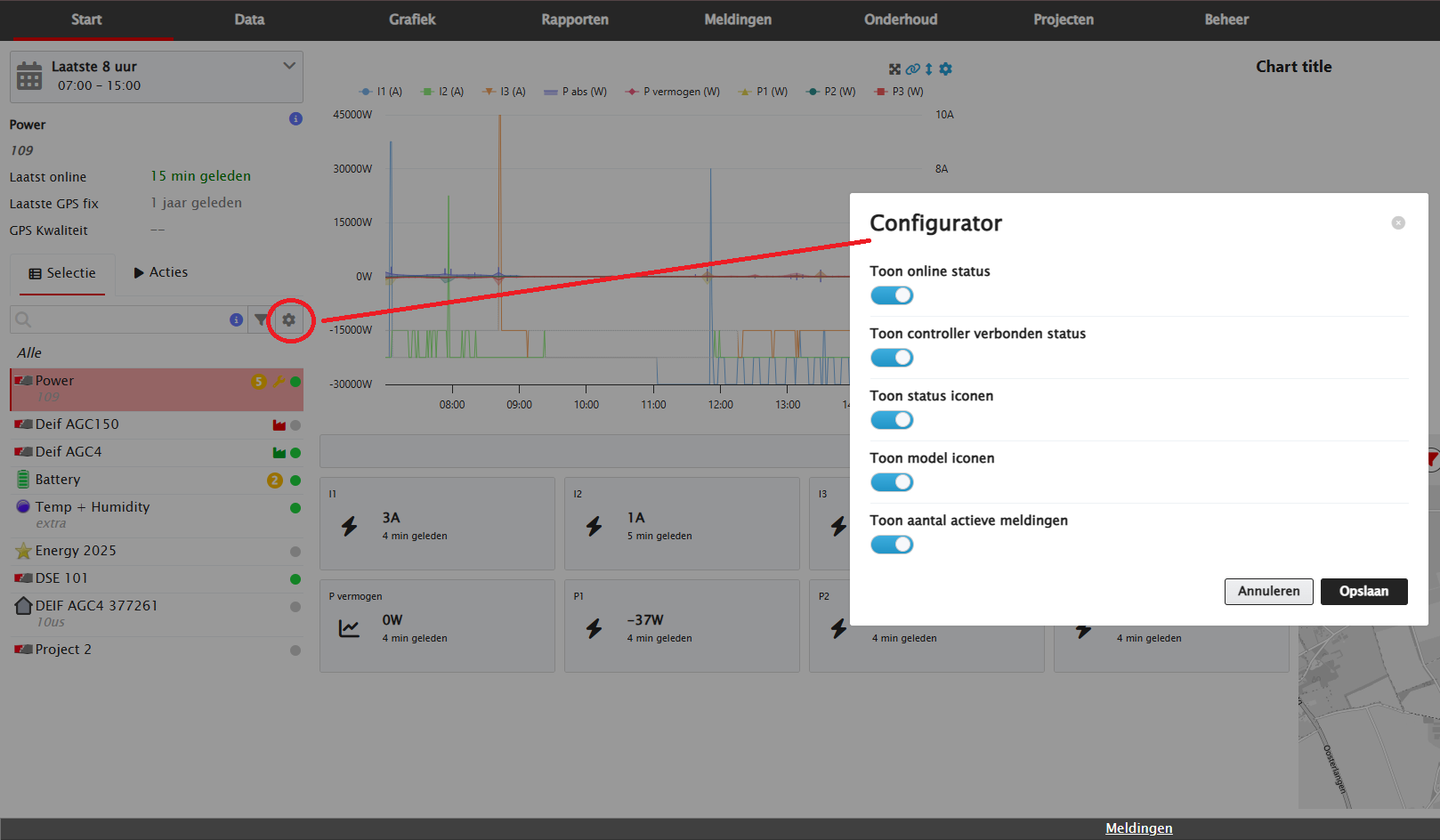Select the Acties tab
This screenshot has width=1440, height=840.
160,272
